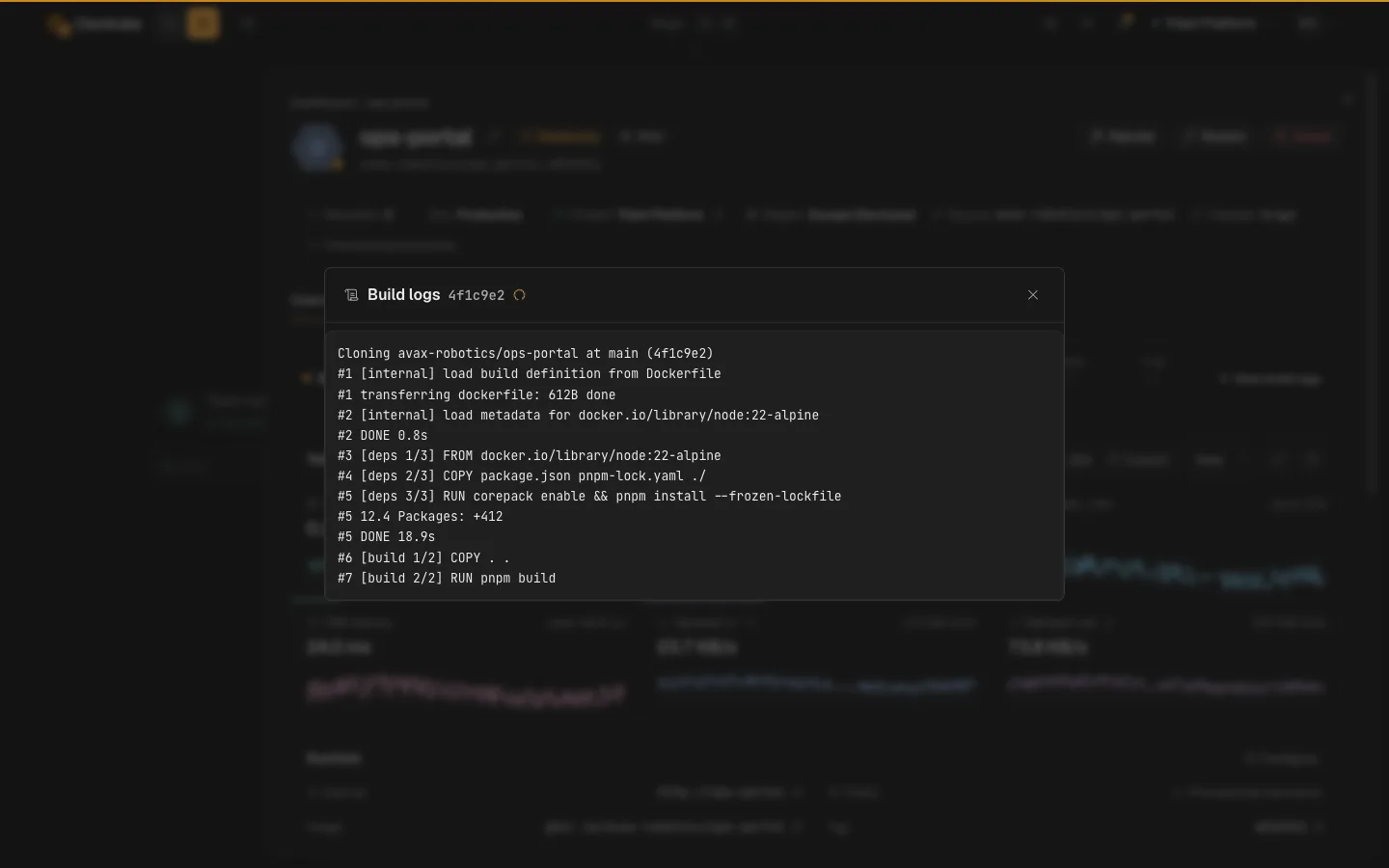Click log line '#7 [build 2/2] RUN pnpm build'
The image size is (1389, 868).
point(447,578)
